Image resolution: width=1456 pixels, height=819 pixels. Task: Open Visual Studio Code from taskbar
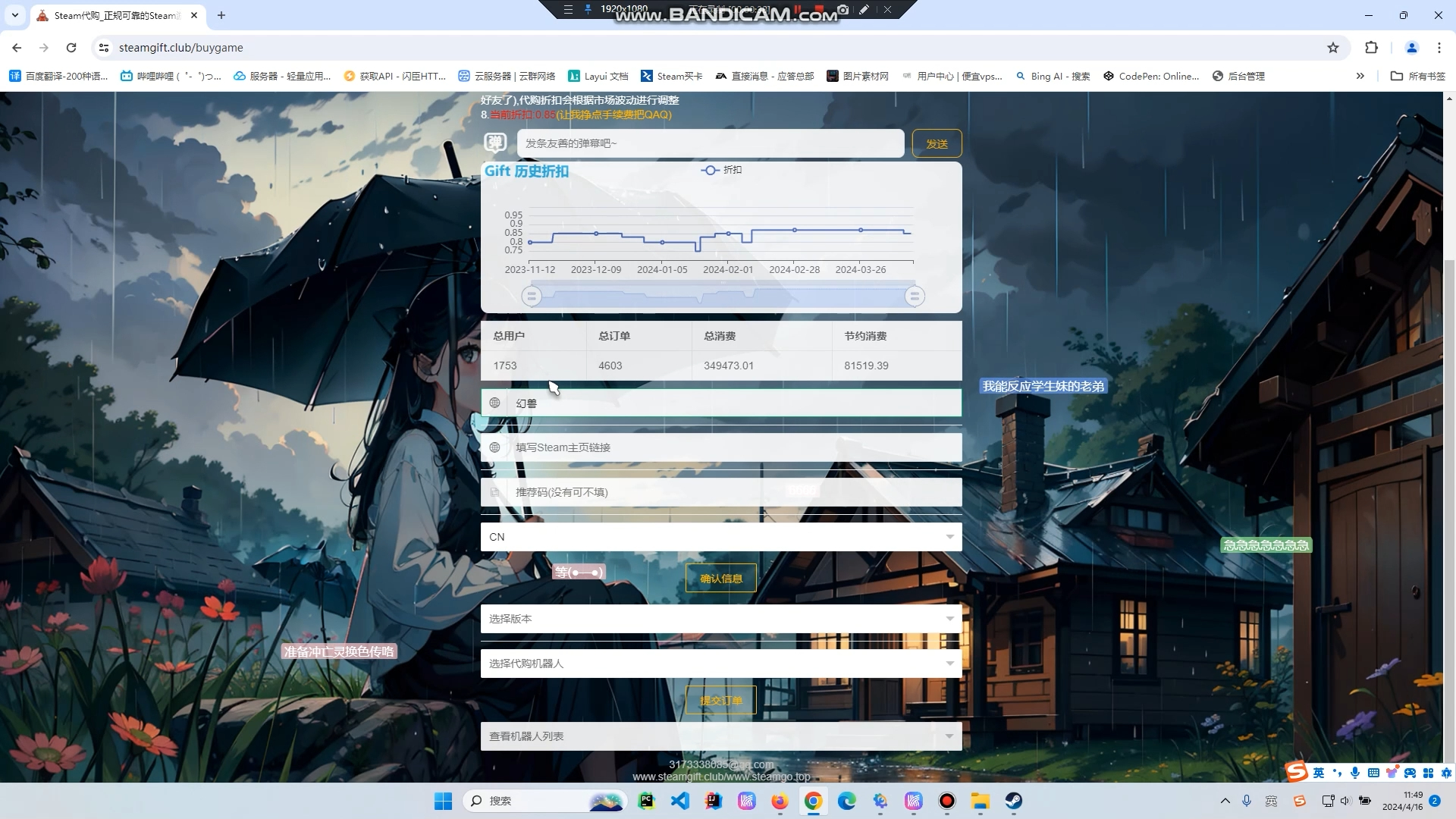[x=680, y=801]
